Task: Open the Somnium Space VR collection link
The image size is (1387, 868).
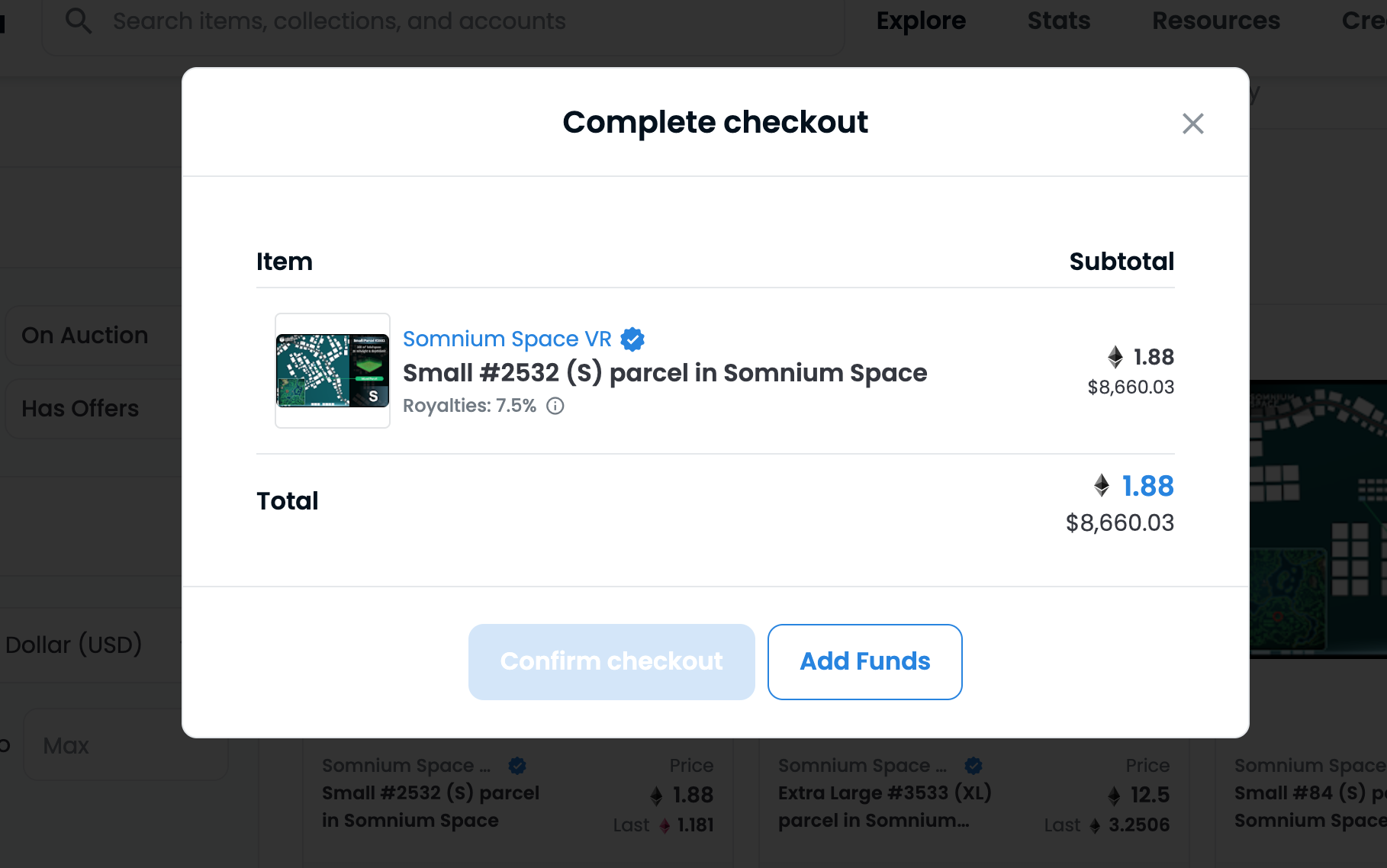Action: 507,339
